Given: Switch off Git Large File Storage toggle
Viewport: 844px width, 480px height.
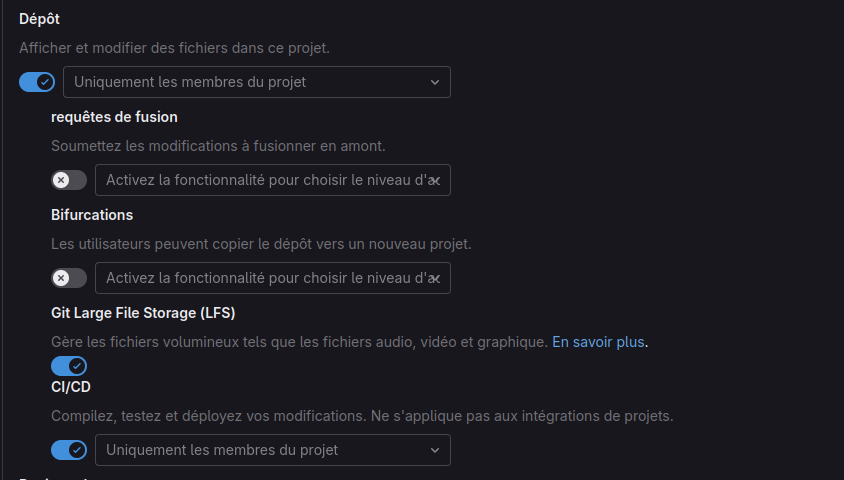Looking at the screenshot, I should (69, 366).
